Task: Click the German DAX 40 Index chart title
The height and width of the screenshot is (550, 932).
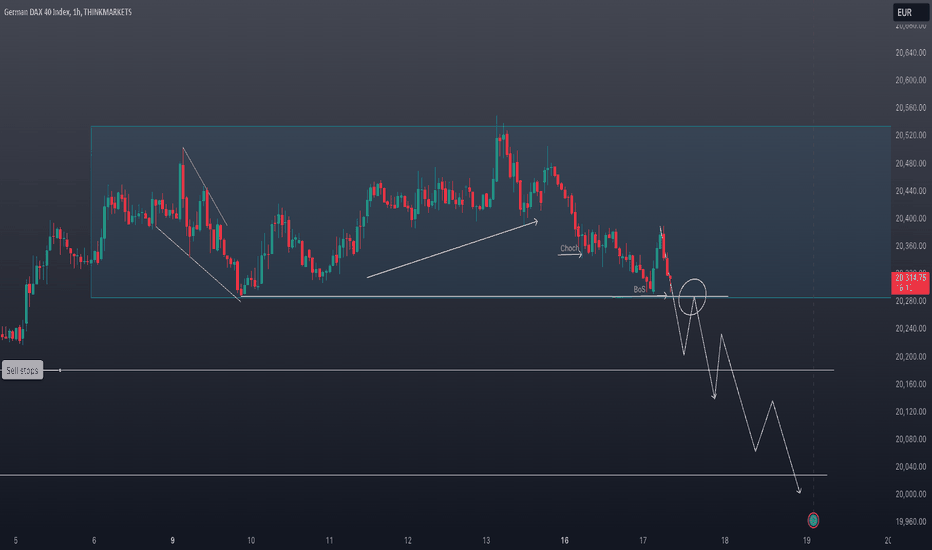Action: tap(68, 12)
